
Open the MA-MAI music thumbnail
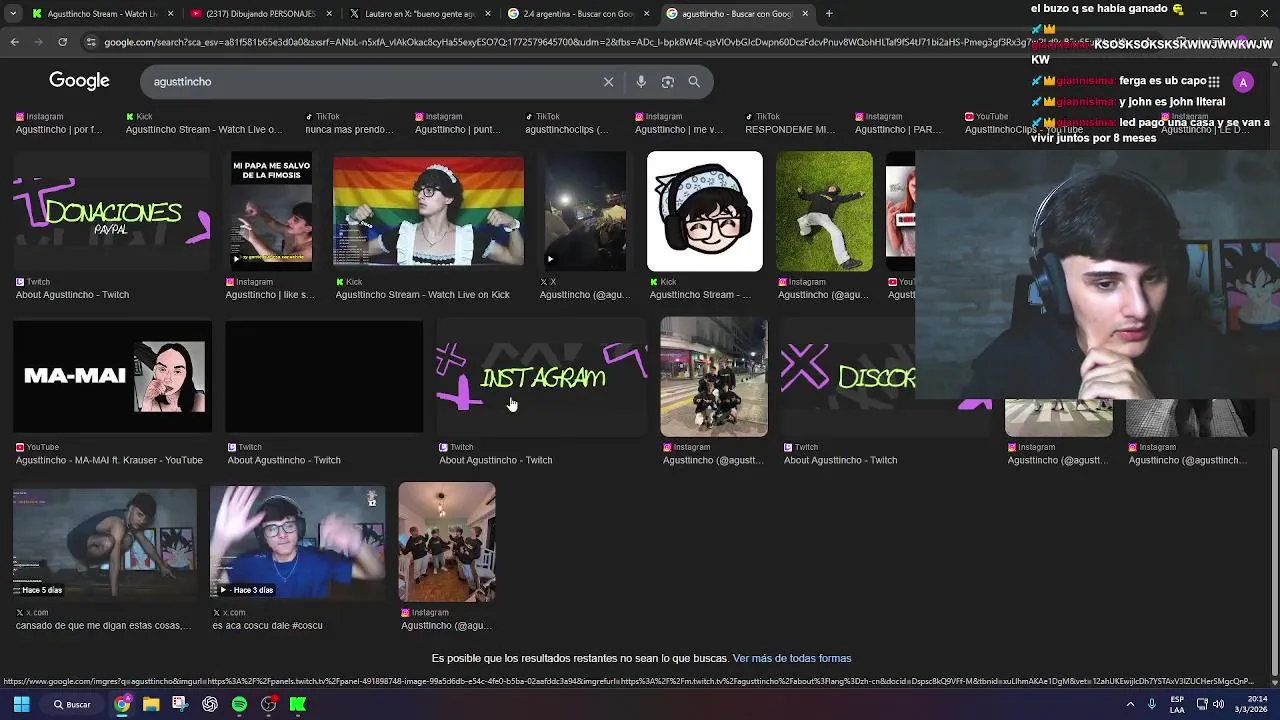point(112,377)
